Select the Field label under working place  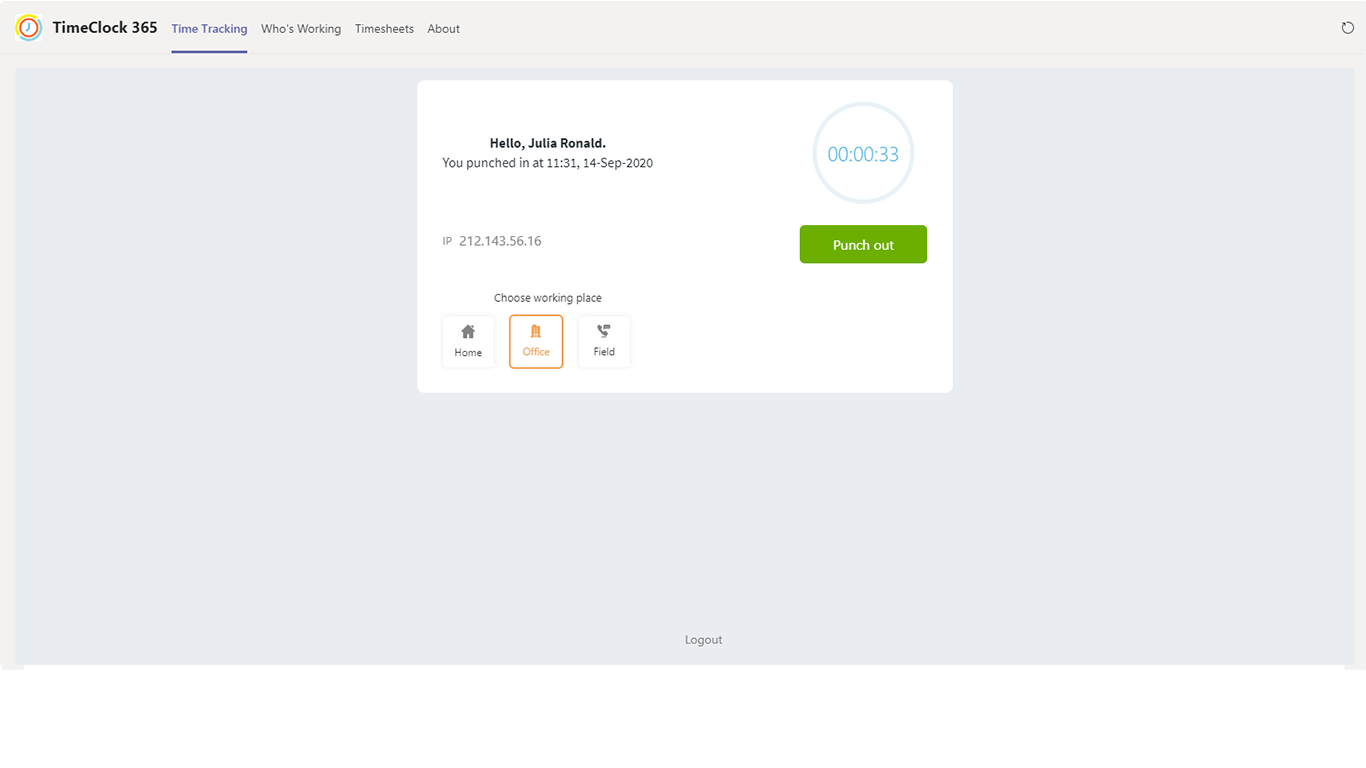pyautogui.click(x=604, y=352)
